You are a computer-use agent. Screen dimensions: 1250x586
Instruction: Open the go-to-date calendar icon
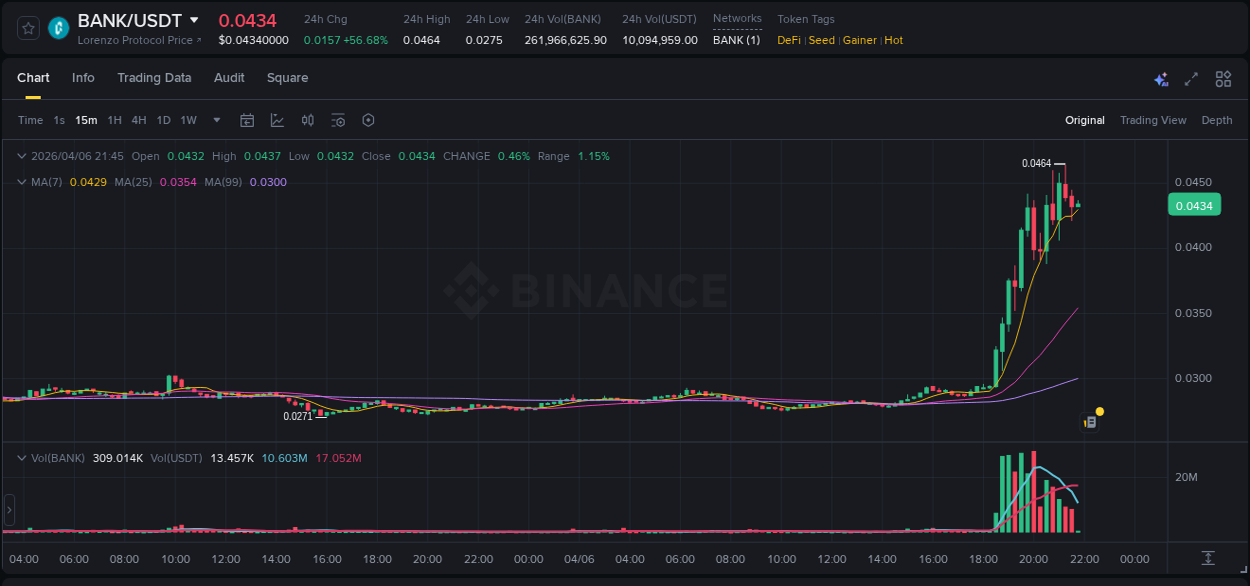point(247,120)
